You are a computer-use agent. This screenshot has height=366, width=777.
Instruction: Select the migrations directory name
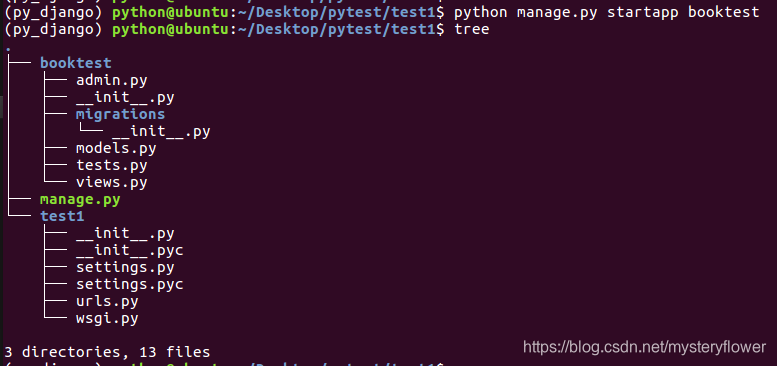tap(120, 114)
